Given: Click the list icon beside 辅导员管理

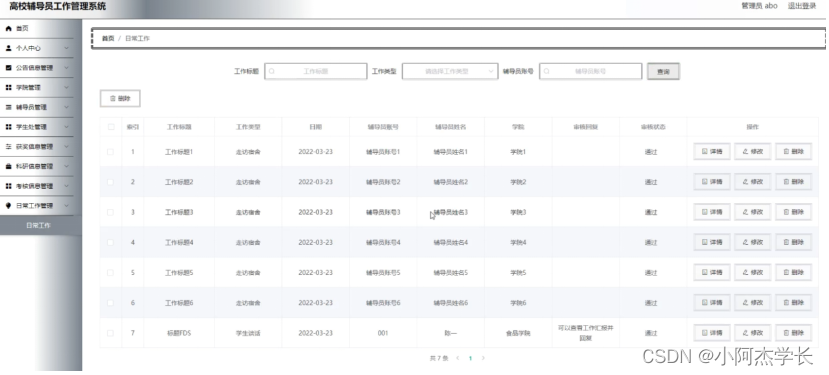Looking at the screenshot, I should point(8,107).
